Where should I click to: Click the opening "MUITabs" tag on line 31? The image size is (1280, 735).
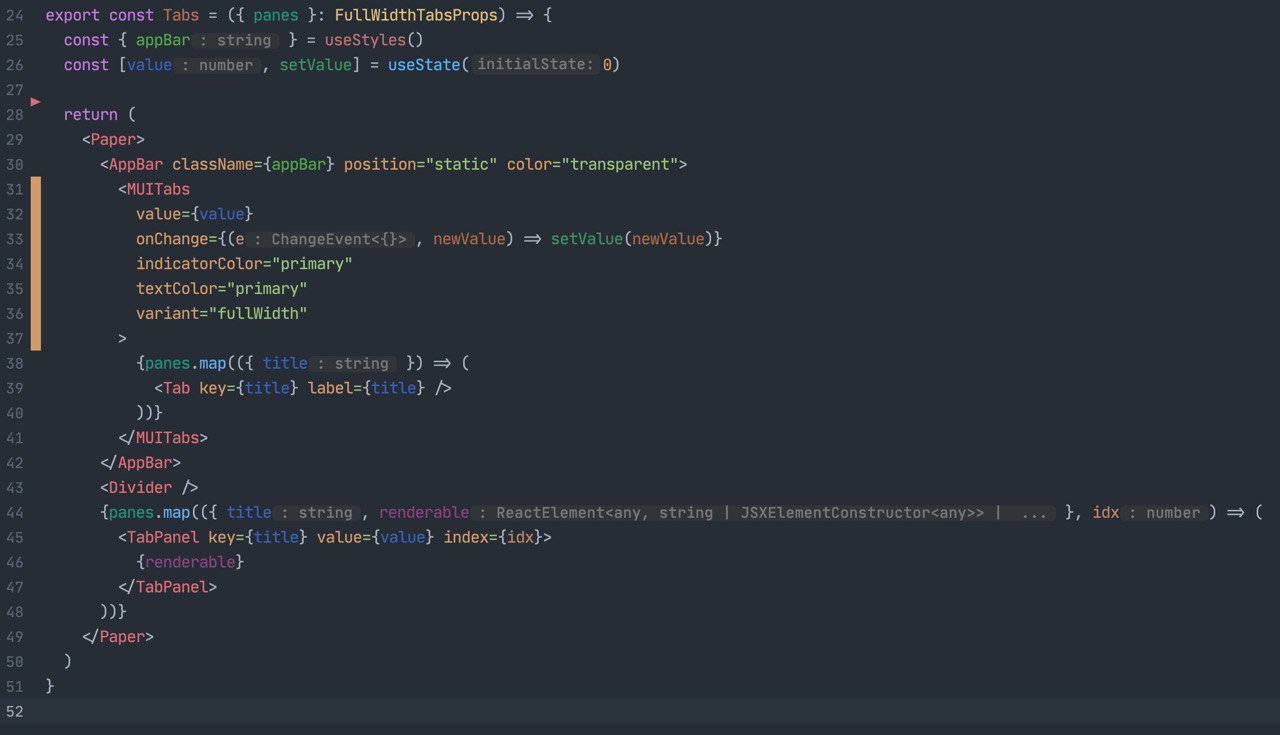(158, 189)
